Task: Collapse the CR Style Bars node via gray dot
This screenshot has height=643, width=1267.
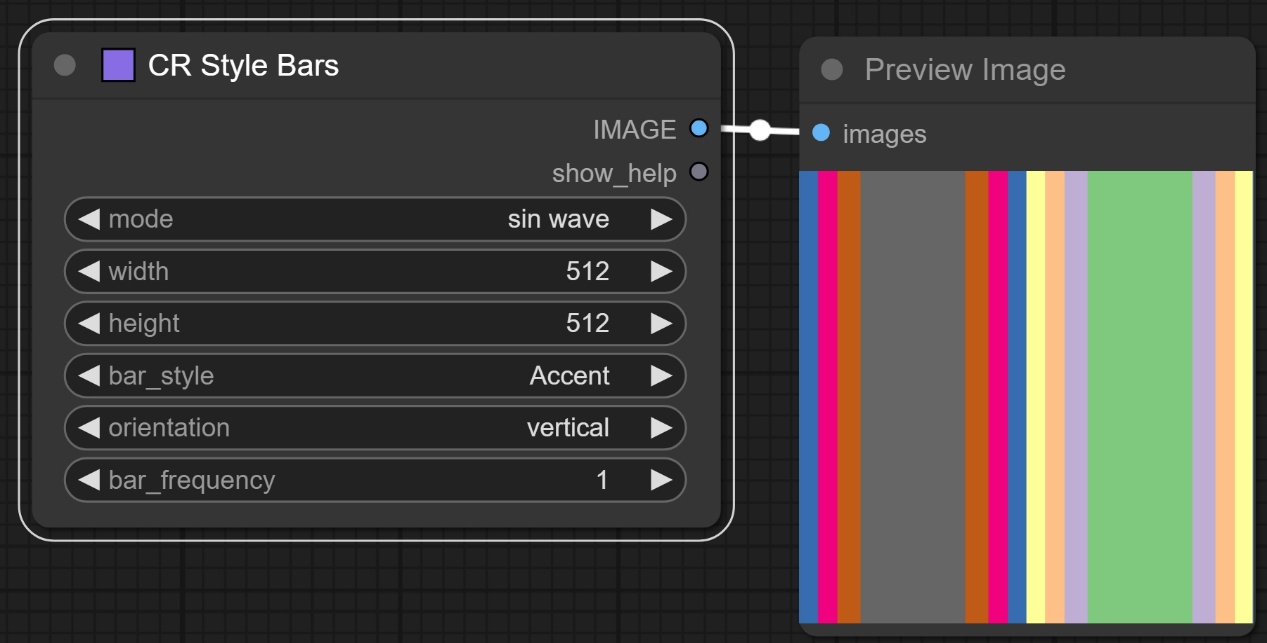Action: [64, 66]
